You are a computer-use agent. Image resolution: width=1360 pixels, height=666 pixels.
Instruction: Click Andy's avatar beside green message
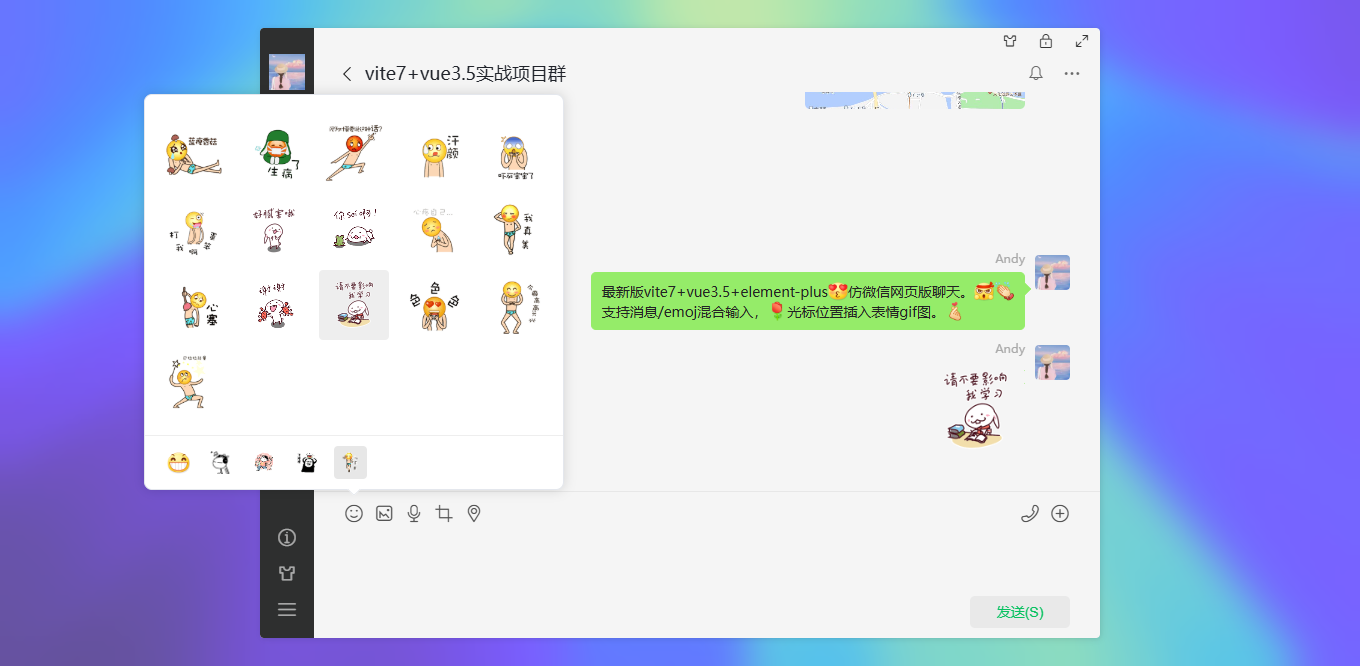1052,272
